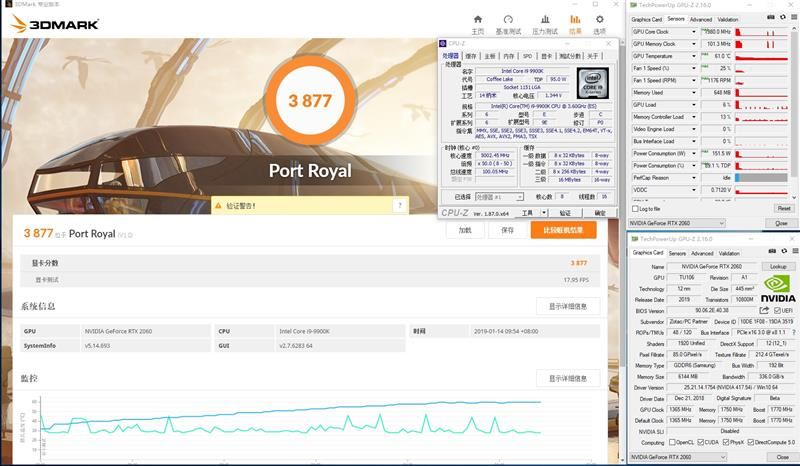Switch to Sensors tab in lower GPU-Z
The image size is (800, 466).
click(x=677, y=253)
